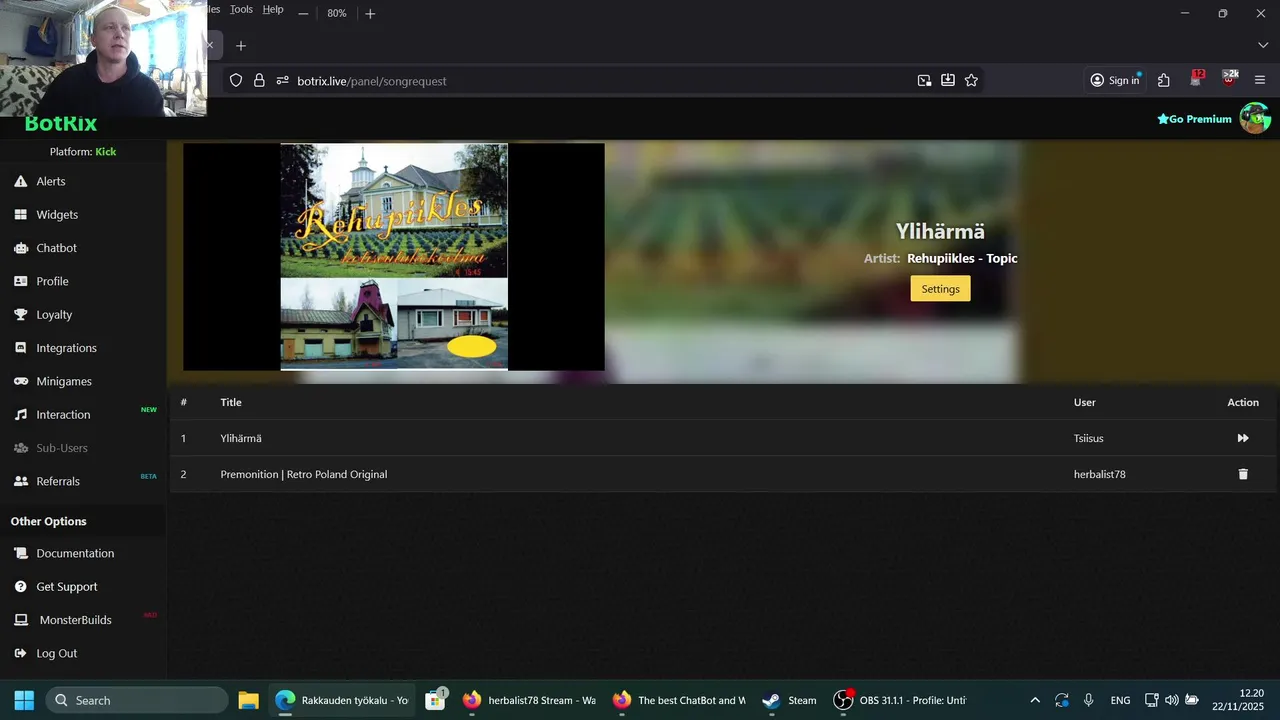This screenshot has width=1280, height=720.
Task: Skip Ylihärmä with fast-forward icon
Action: [x=1243, y=438]
